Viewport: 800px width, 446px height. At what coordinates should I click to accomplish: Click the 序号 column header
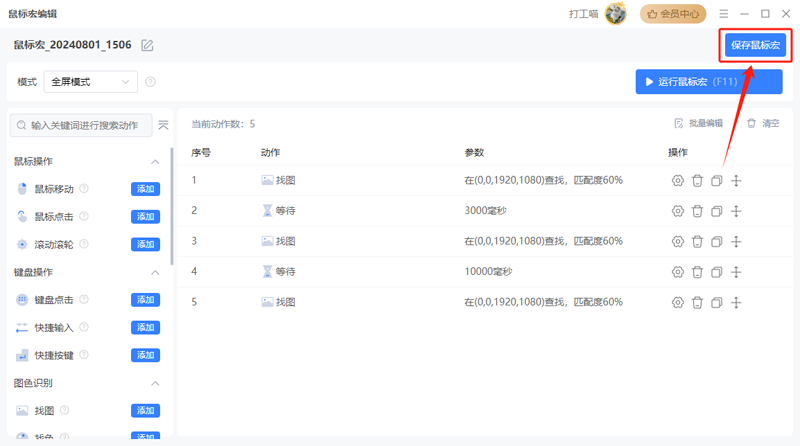click(x=201, y=153)
